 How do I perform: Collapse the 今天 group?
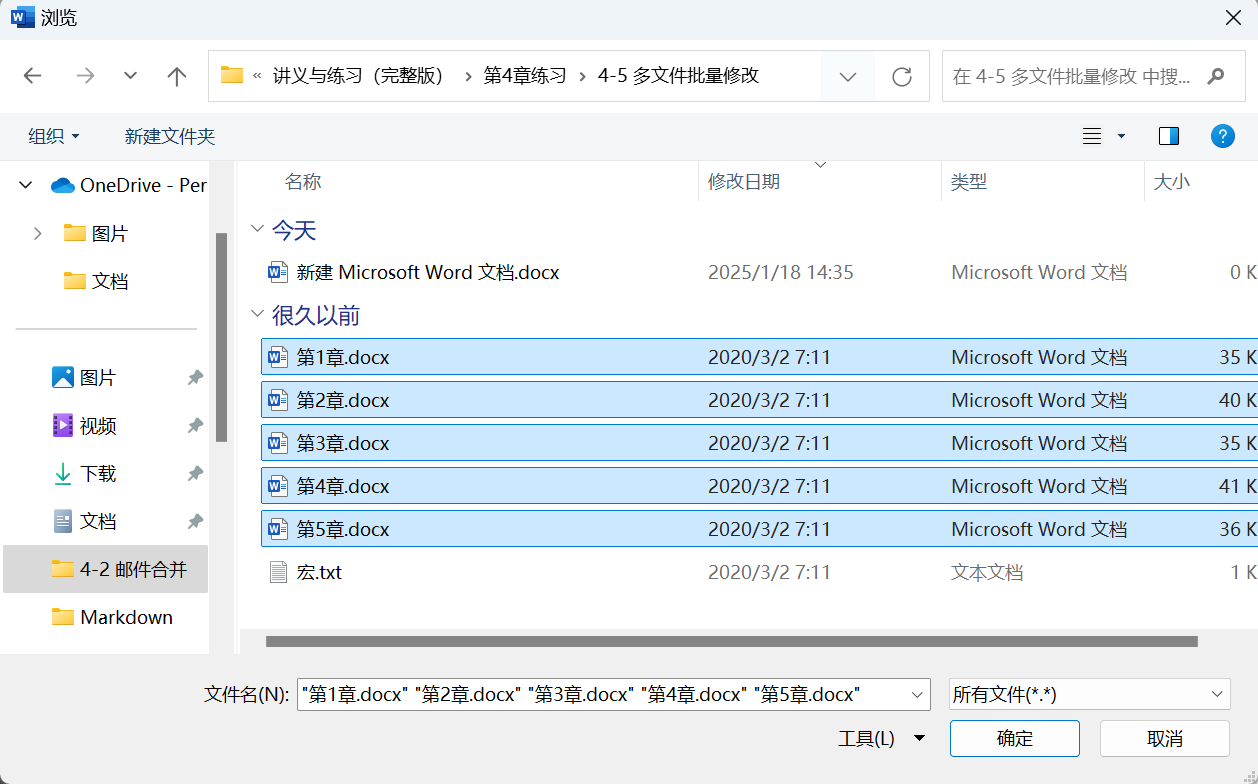click(257, 230)
